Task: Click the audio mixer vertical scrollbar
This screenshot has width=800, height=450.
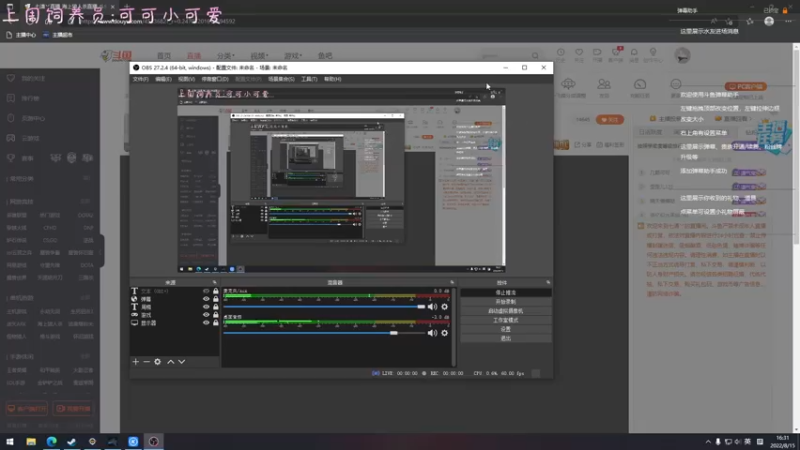Action: pyautogui.click(x=454, y=327)
